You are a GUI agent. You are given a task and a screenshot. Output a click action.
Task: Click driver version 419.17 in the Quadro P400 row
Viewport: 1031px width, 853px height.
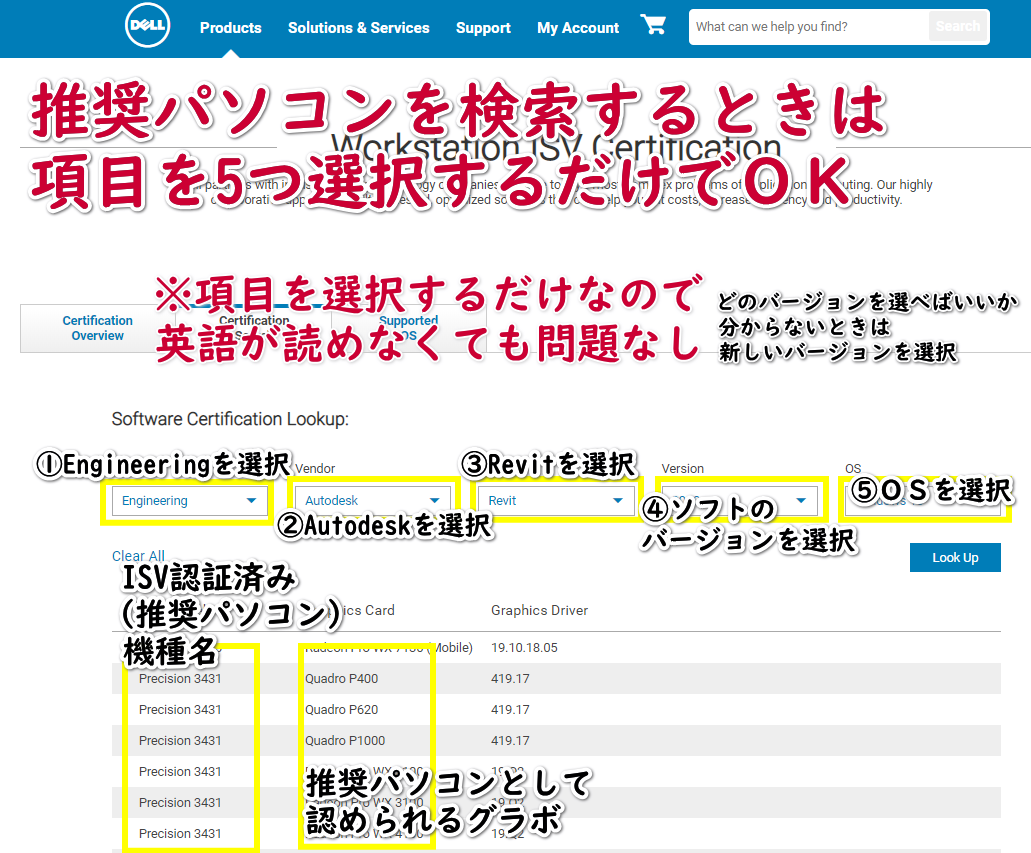(x=510, y=679)
